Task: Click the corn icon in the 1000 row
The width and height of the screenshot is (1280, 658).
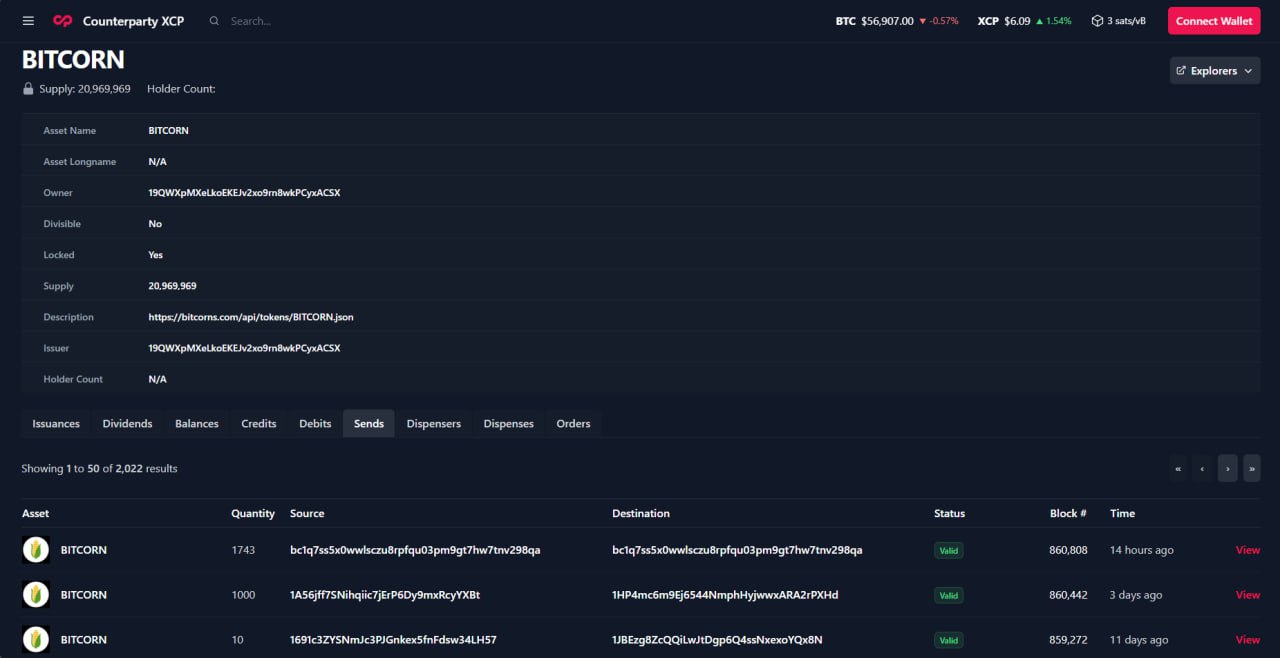Action: coord(36,595)
